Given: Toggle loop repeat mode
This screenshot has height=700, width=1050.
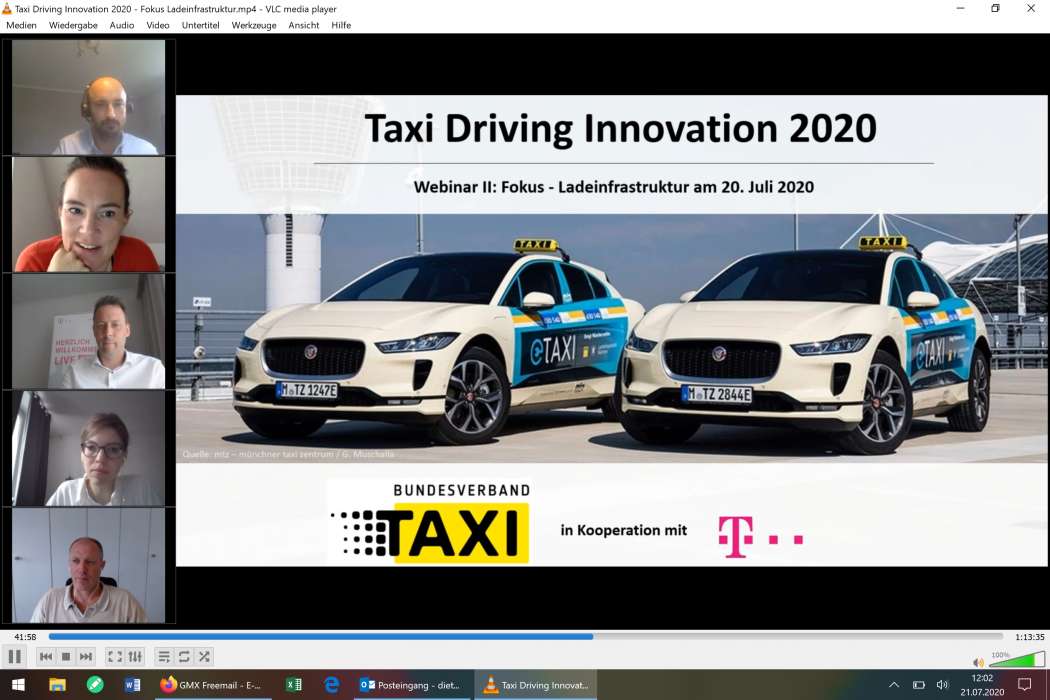Looking at the screenshot, I should (184, 656).
